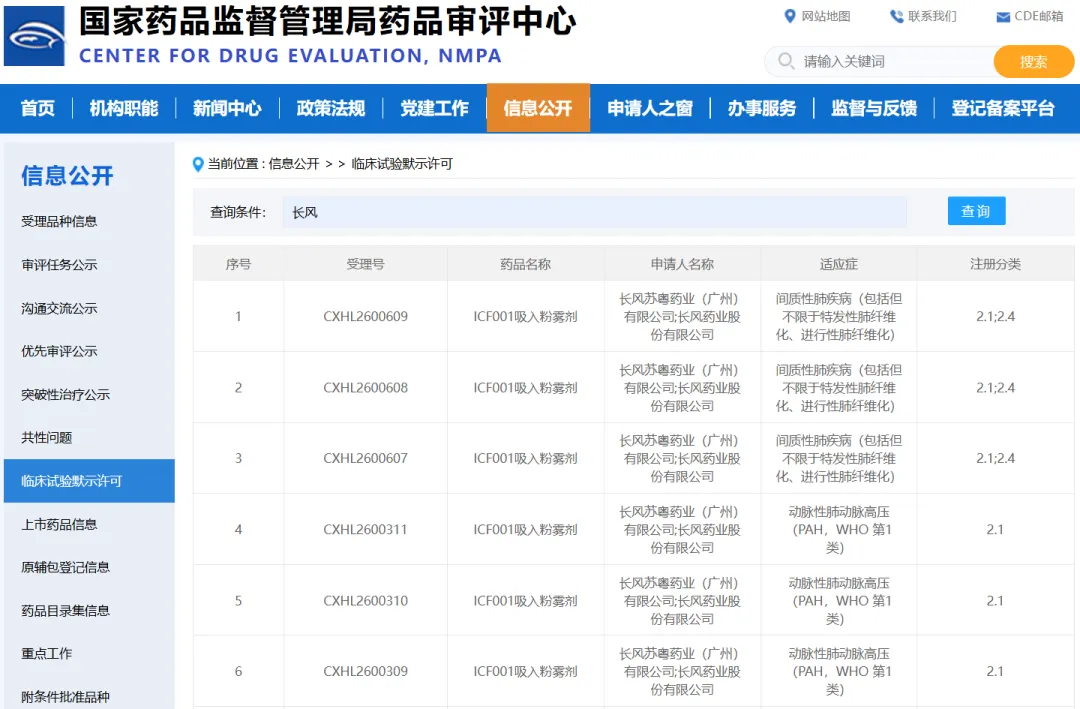The height and width of the screenshot is (709, 1080).
Task: Click breadcrumb link 信息公开
Action: click(294, 164)
